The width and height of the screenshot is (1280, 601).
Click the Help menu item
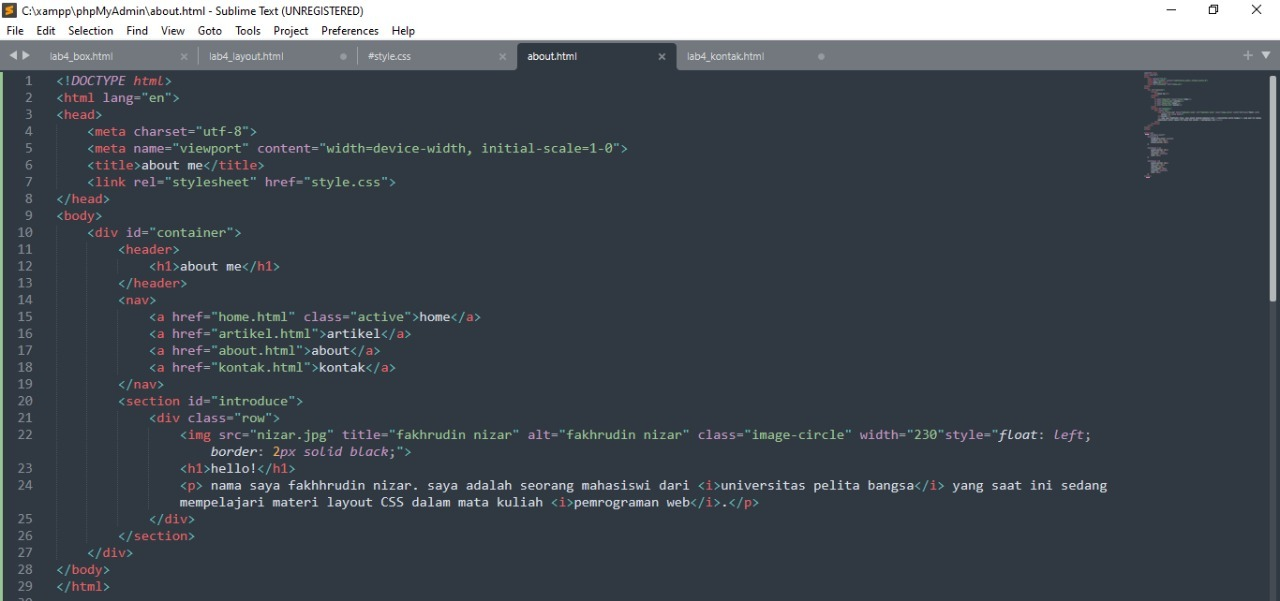(x=403, y=30)
